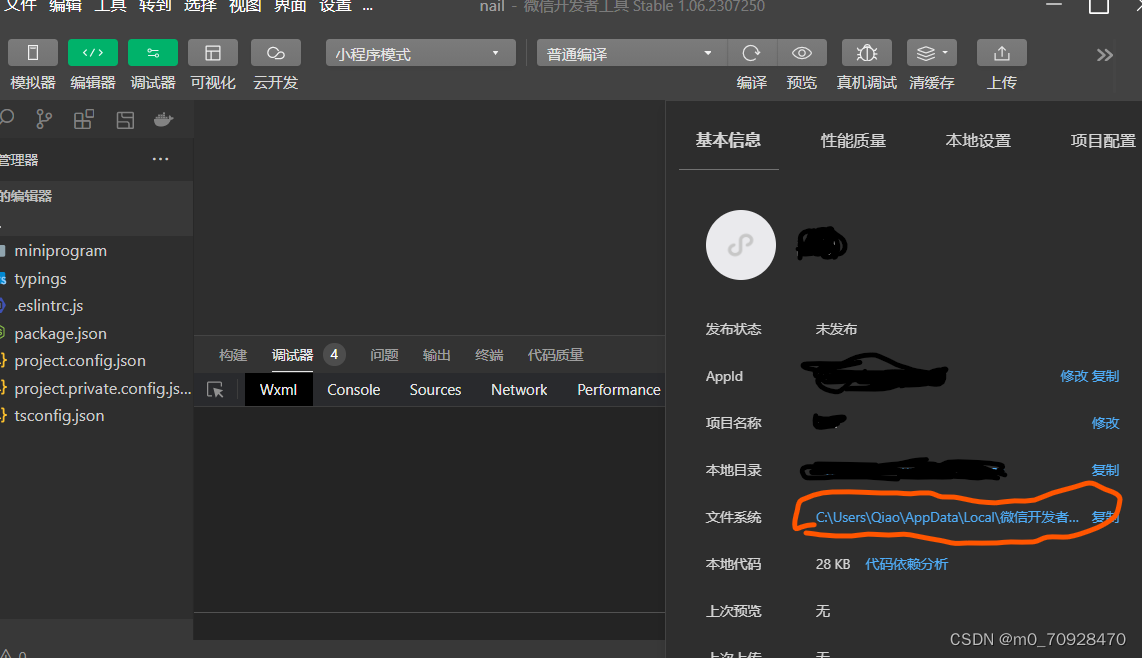
Task: Select the Sources devtools tab
Action: pyautogui.click(x=435, y=390)
